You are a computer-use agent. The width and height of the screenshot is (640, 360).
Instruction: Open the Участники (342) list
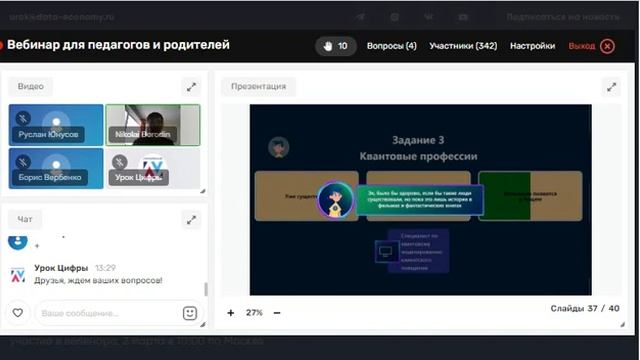tap(463, 46)
